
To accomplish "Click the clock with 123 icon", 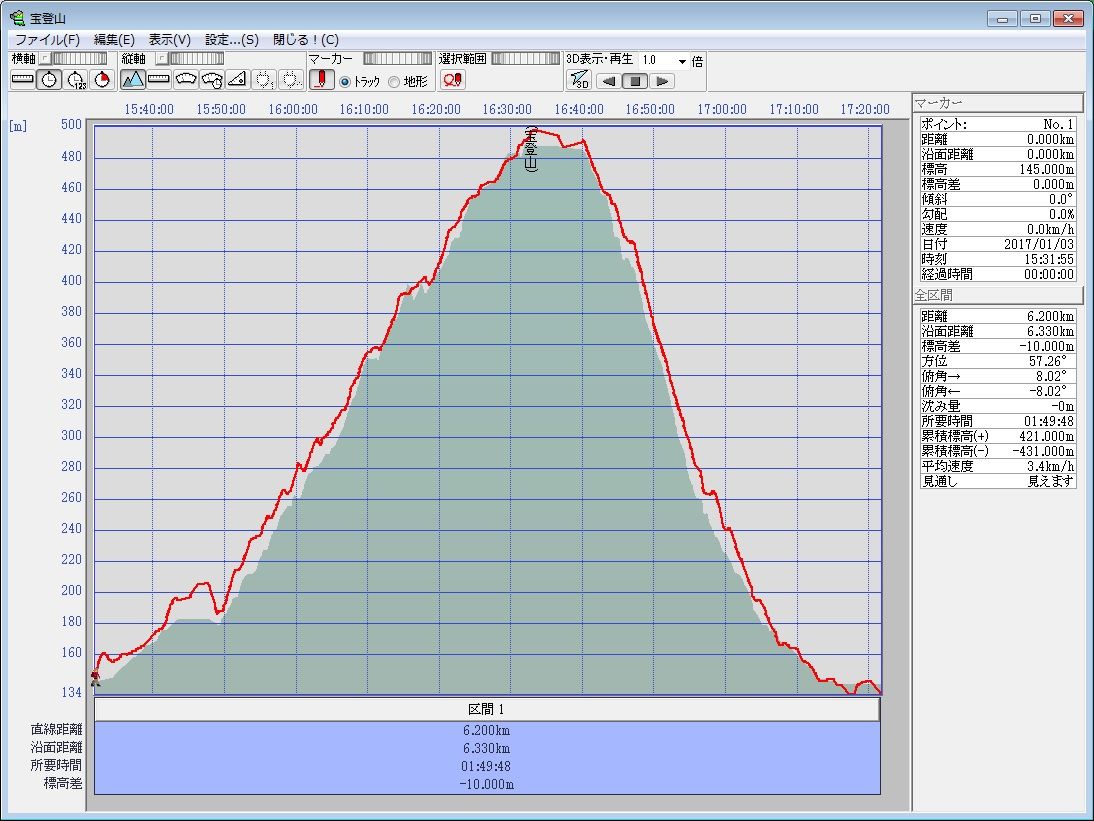I will pyautogui.click(x=75, y=80).
